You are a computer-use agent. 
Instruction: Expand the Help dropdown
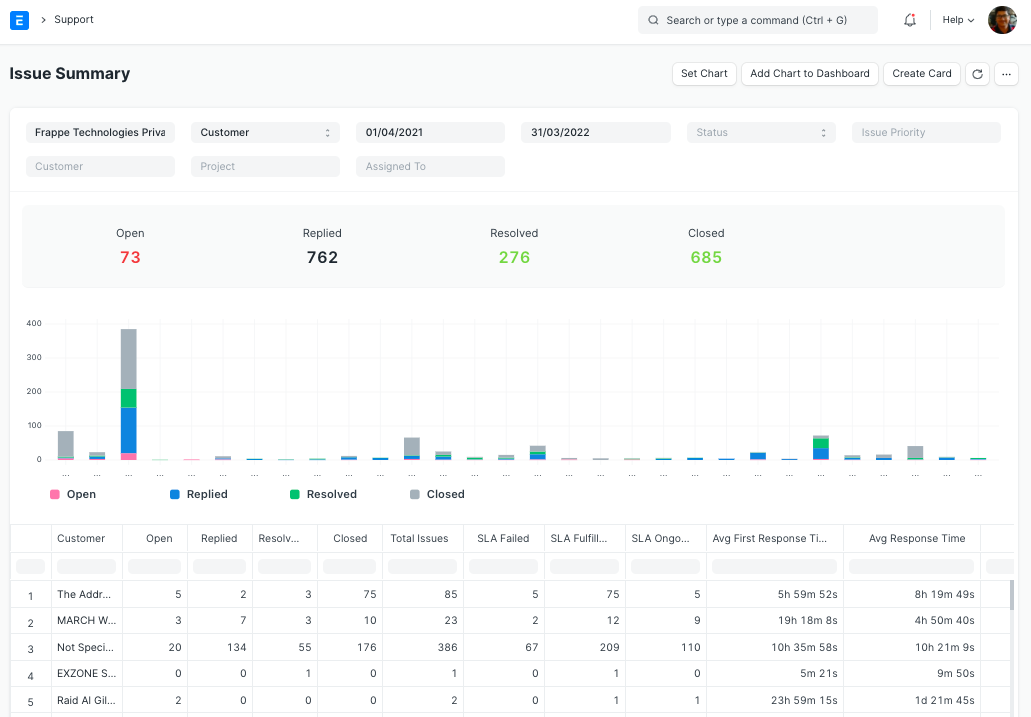pyautogui.click(x=956, y=19)
